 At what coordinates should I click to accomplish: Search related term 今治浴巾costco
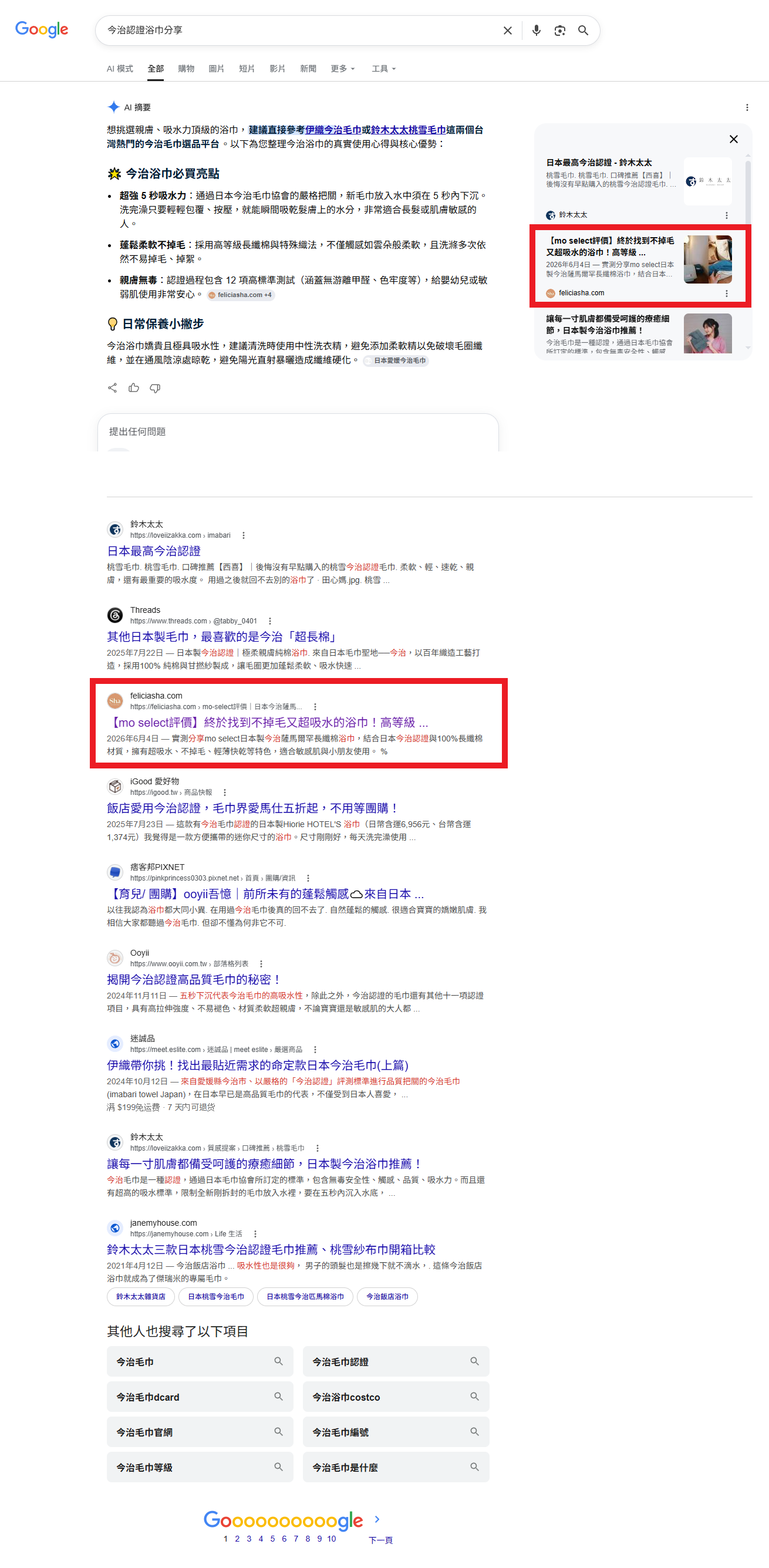(x=396, y=1397)
